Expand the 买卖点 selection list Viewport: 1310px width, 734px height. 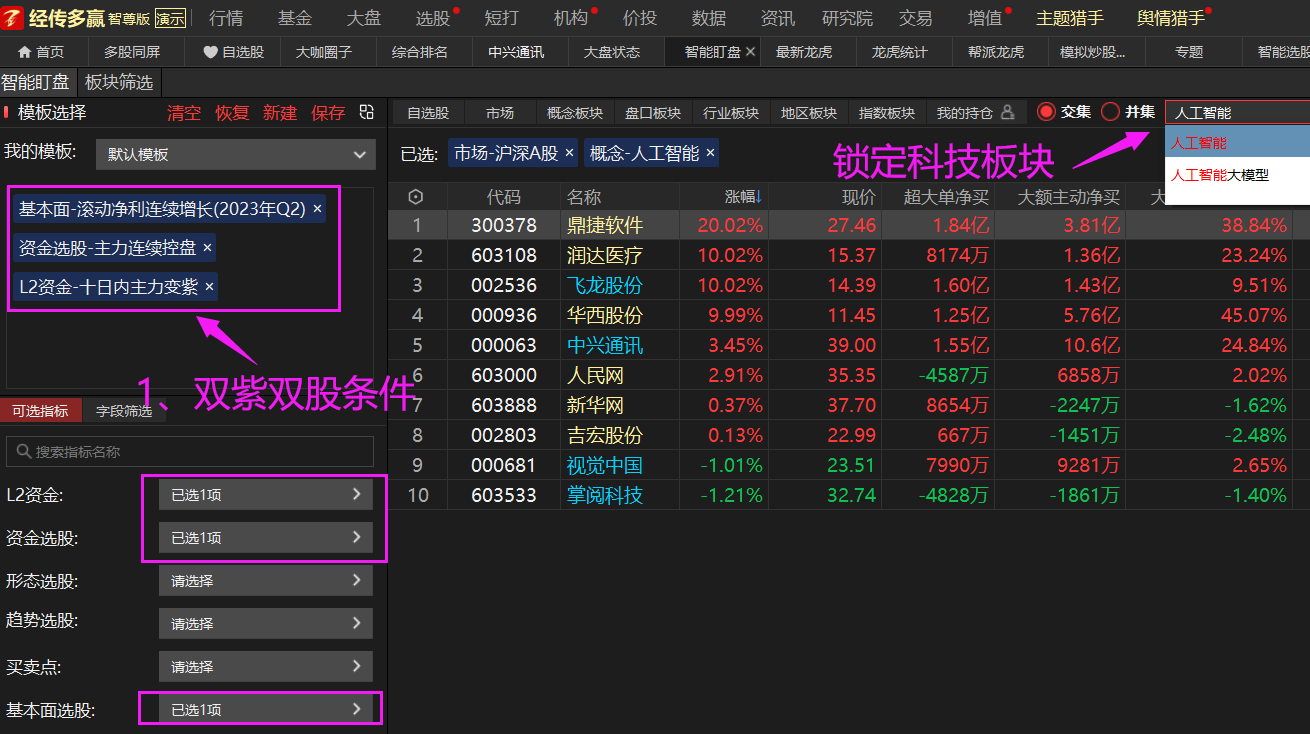click(x=266, y=666)
